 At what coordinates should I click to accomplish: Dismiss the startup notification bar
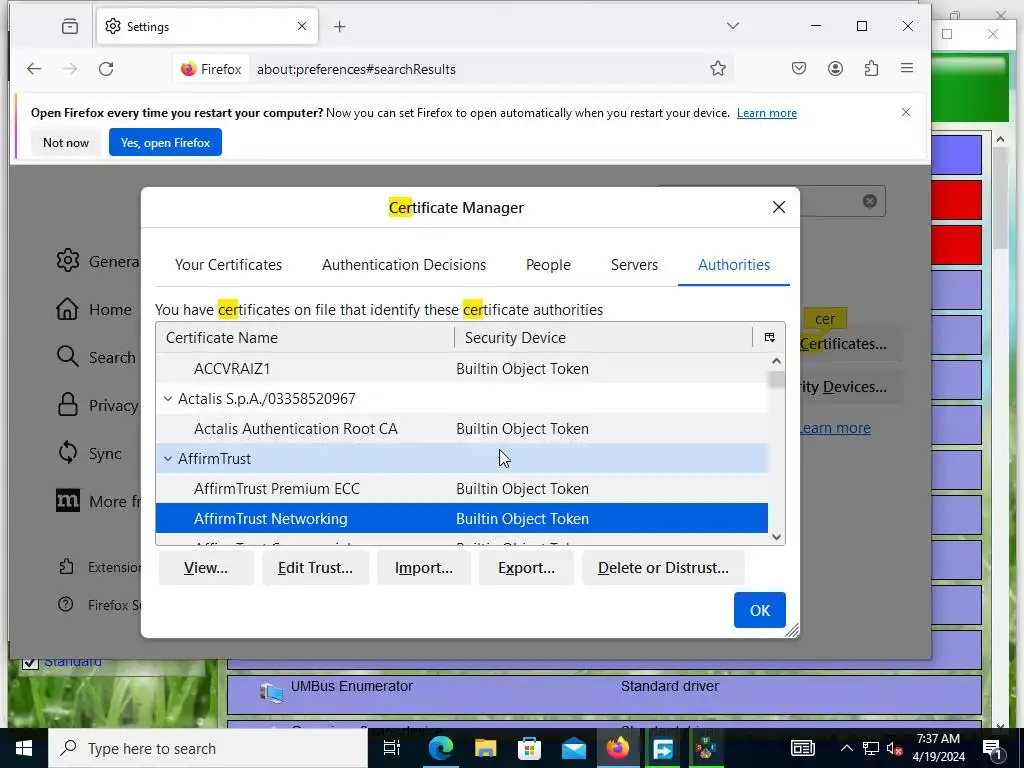pyautogui.click(x=906, y=112)
